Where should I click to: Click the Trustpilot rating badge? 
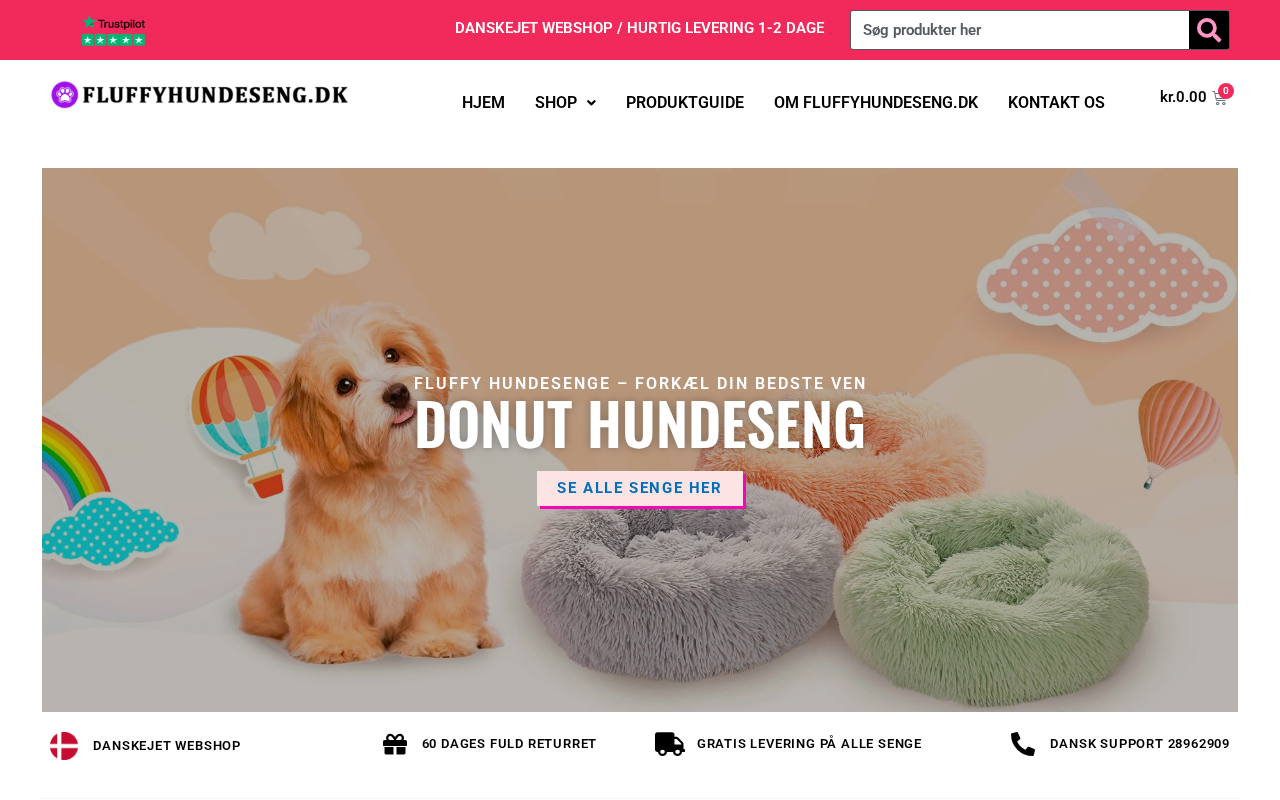pyautogui.click(x=114, y=31)
